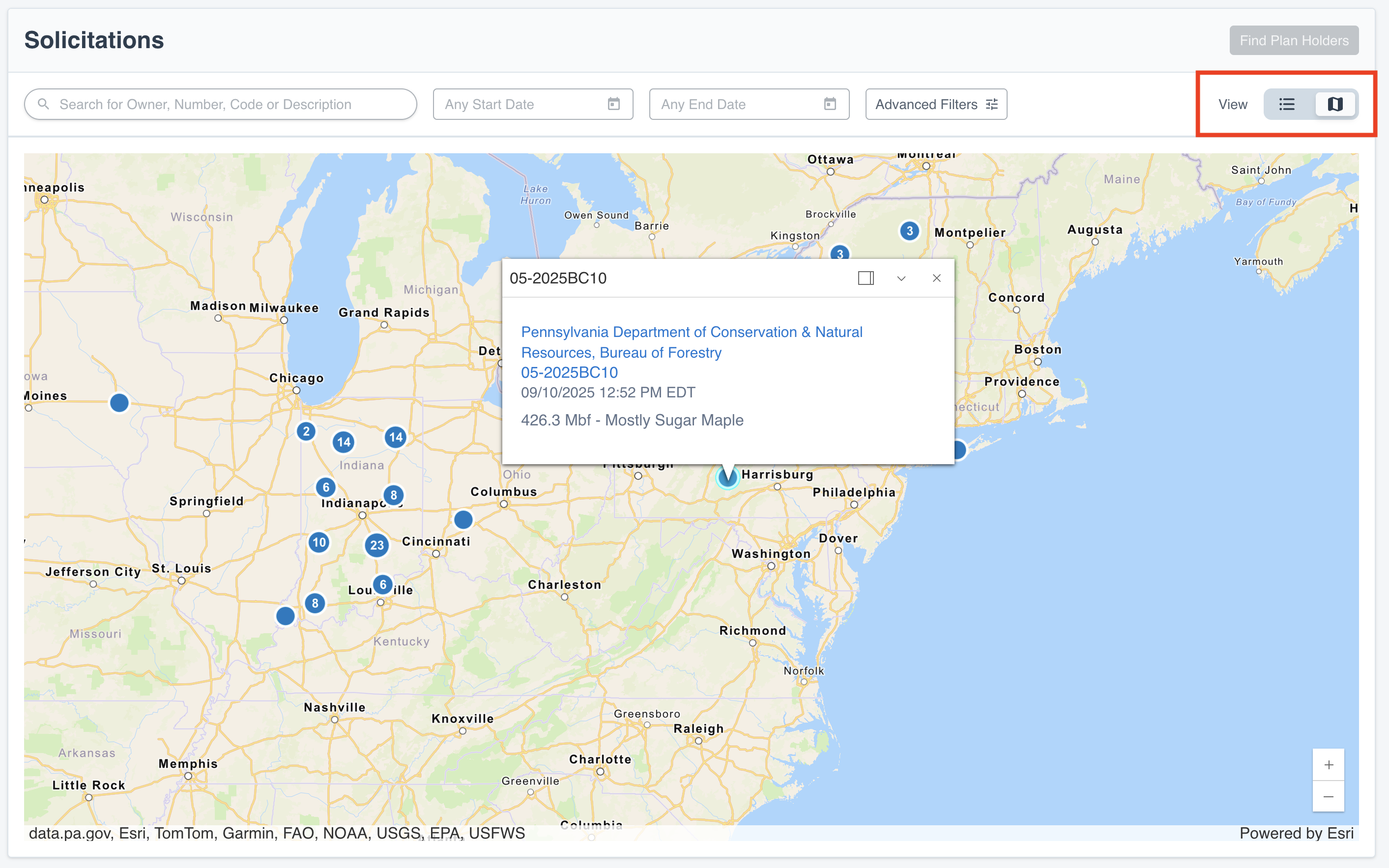Select the cluster marker showing 2

click(306, 431)
